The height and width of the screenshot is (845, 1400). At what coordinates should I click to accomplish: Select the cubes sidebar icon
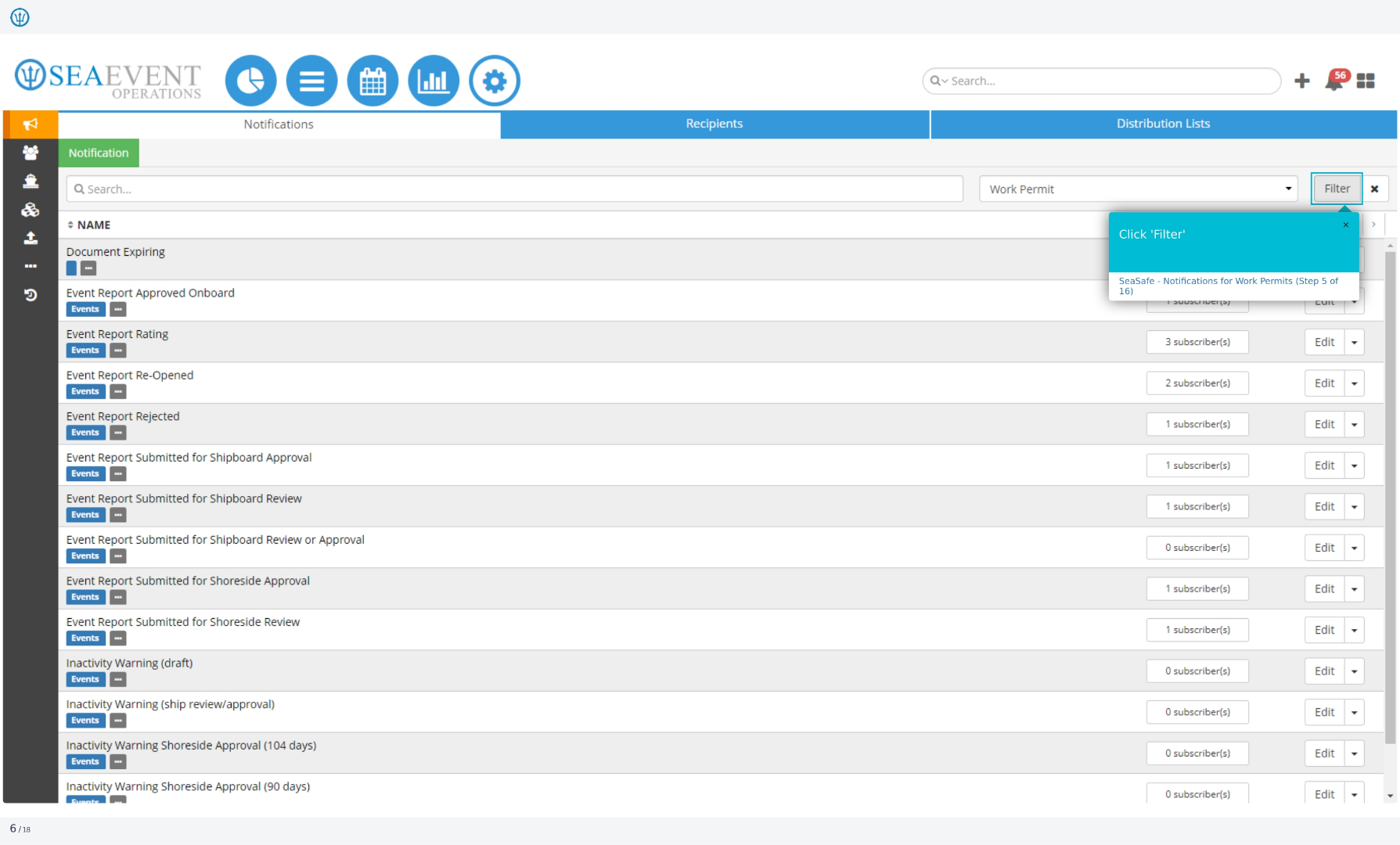(31, 210)
